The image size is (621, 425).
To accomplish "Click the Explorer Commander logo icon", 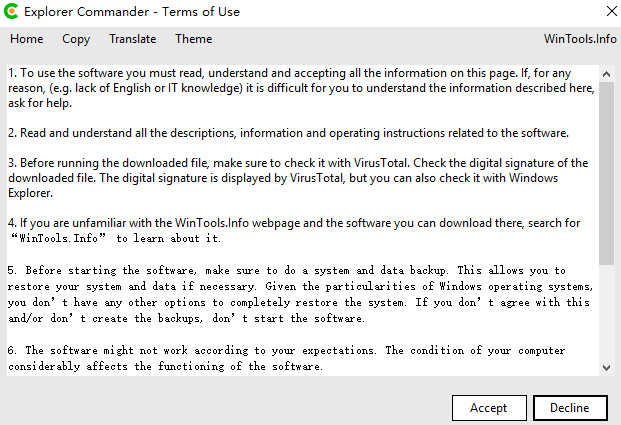I will click(11, 11).
